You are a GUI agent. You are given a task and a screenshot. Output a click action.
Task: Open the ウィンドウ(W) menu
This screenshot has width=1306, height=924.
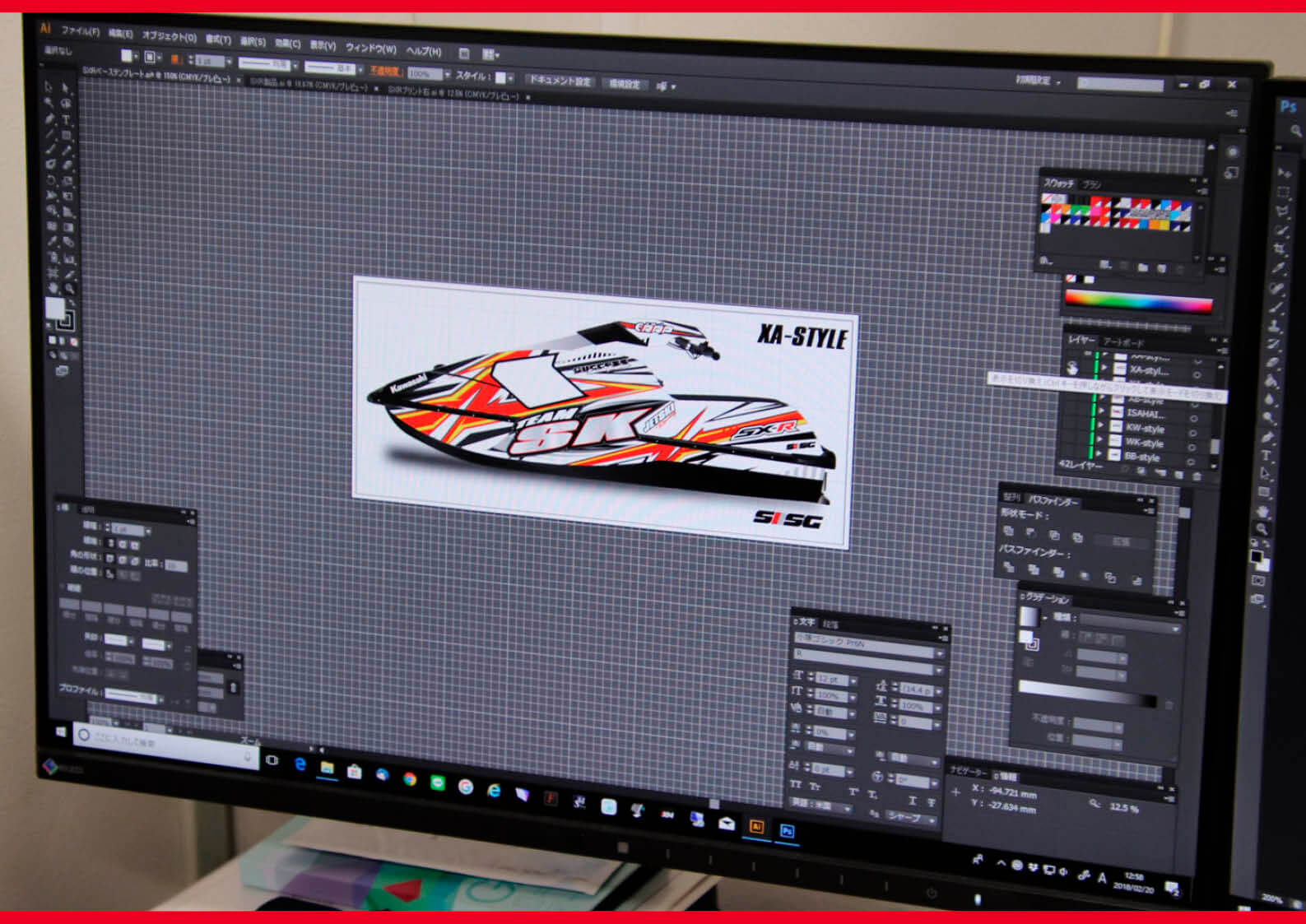coord(370,49)
